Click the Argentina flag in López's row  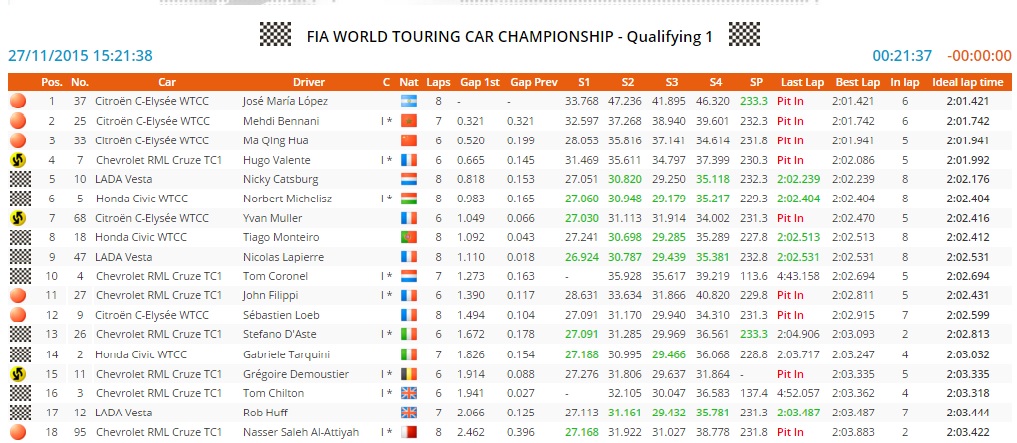pyautogui.click(x=407, y=101)
